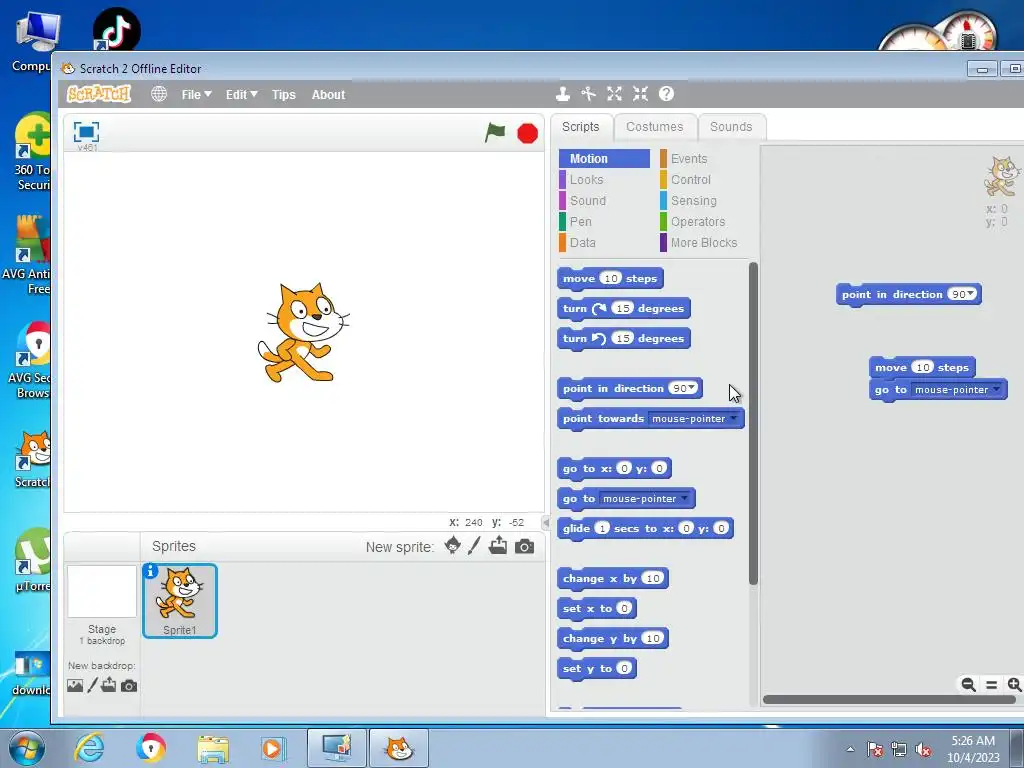Launch Internet Explorer from the taskbar

(x=89, y=748)
